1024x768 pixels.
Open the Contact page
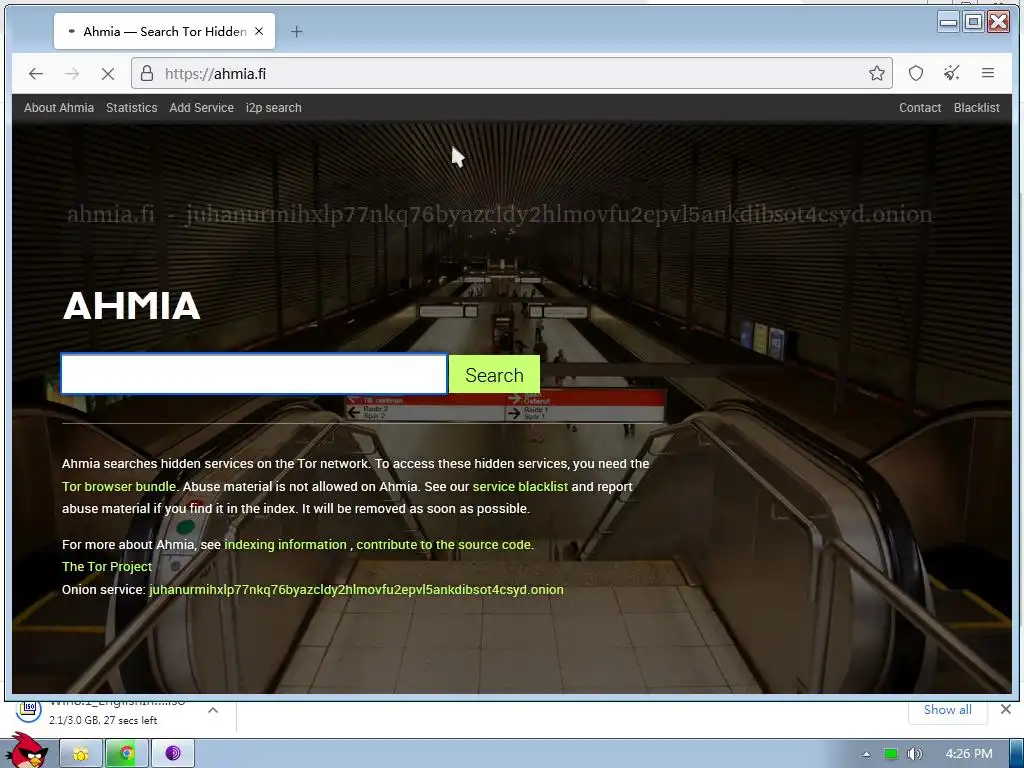pos(920,108)
